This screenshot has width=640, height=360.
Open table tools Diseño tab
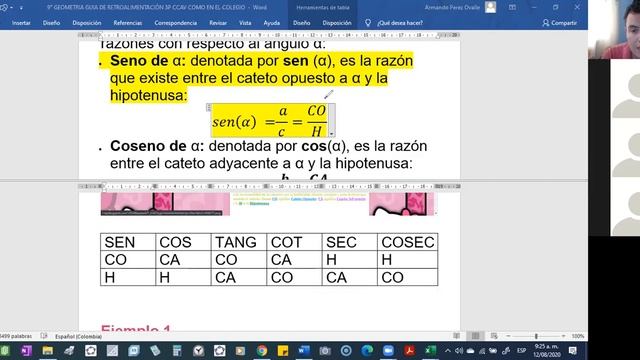pos(301,23)
